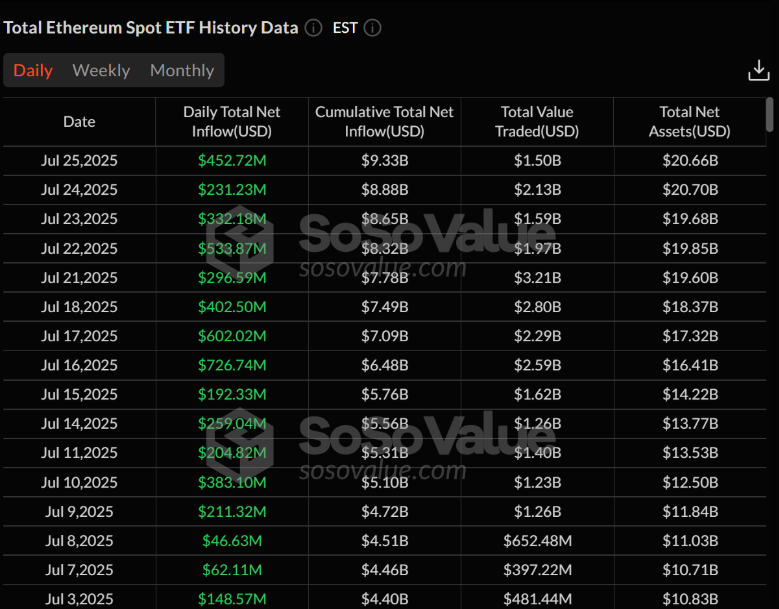Click the Jul 25,2025 date cell
Image resolution: width=779 pixels, height=609 pixels.
pos(79,161)
